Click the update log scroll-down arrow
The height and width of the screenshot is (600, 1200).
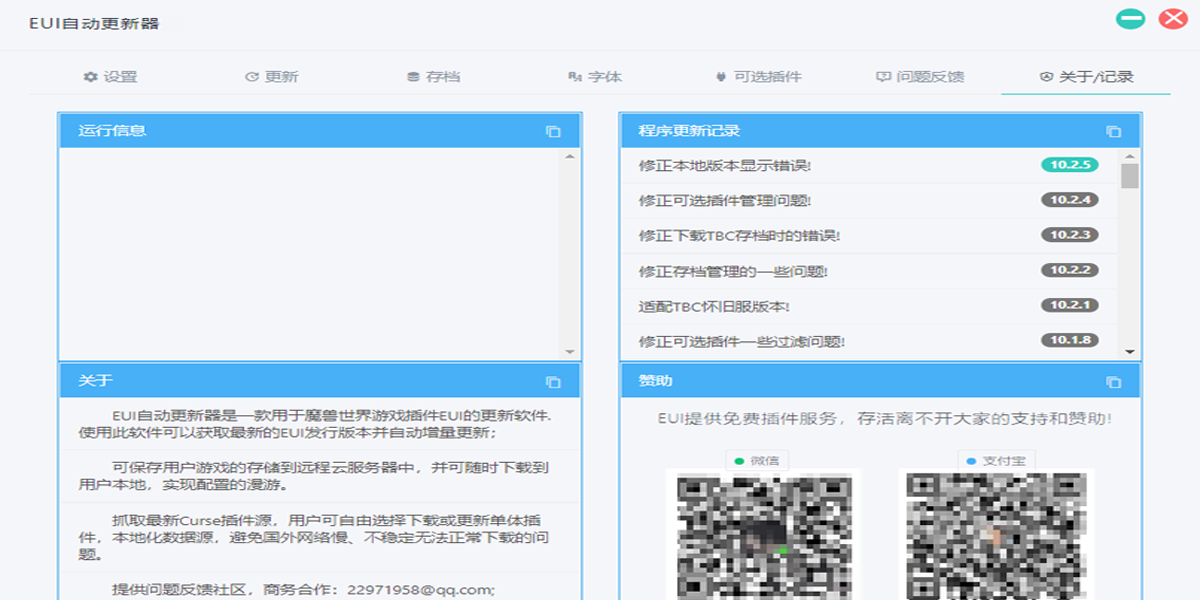click(1130, 352)
